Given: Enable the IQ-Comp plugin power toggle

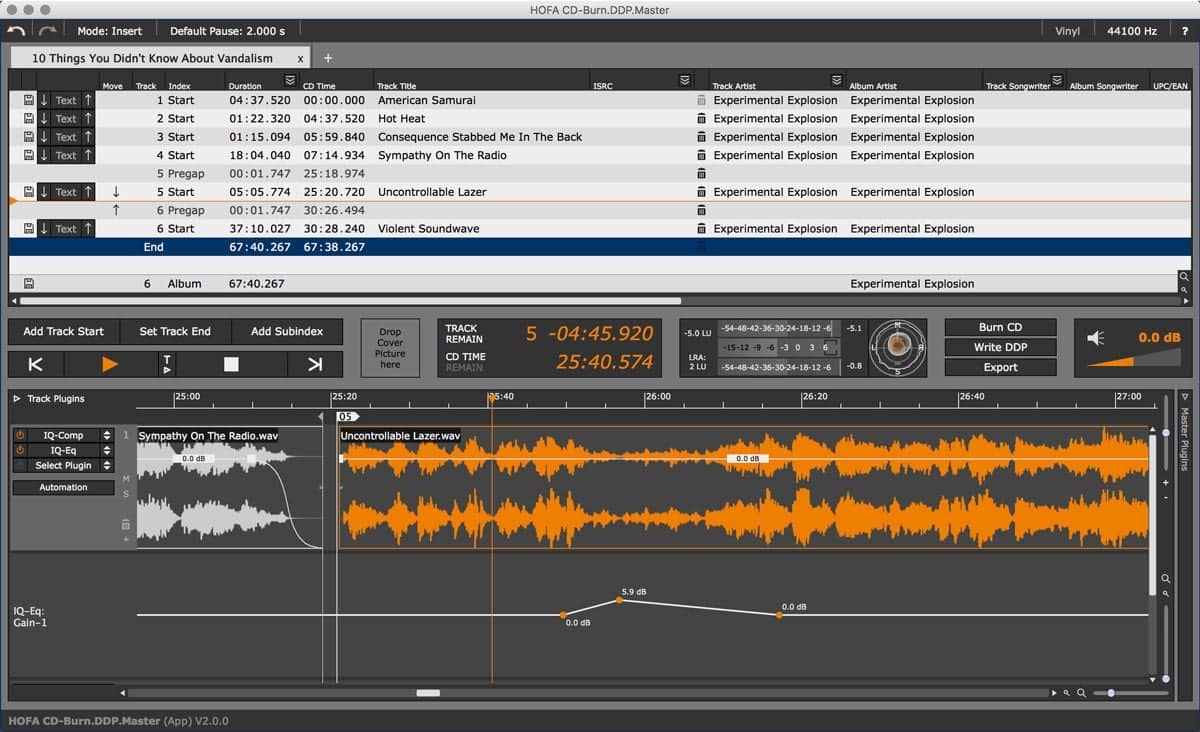Looking at the screenshot, I should [x=22, y=435].
